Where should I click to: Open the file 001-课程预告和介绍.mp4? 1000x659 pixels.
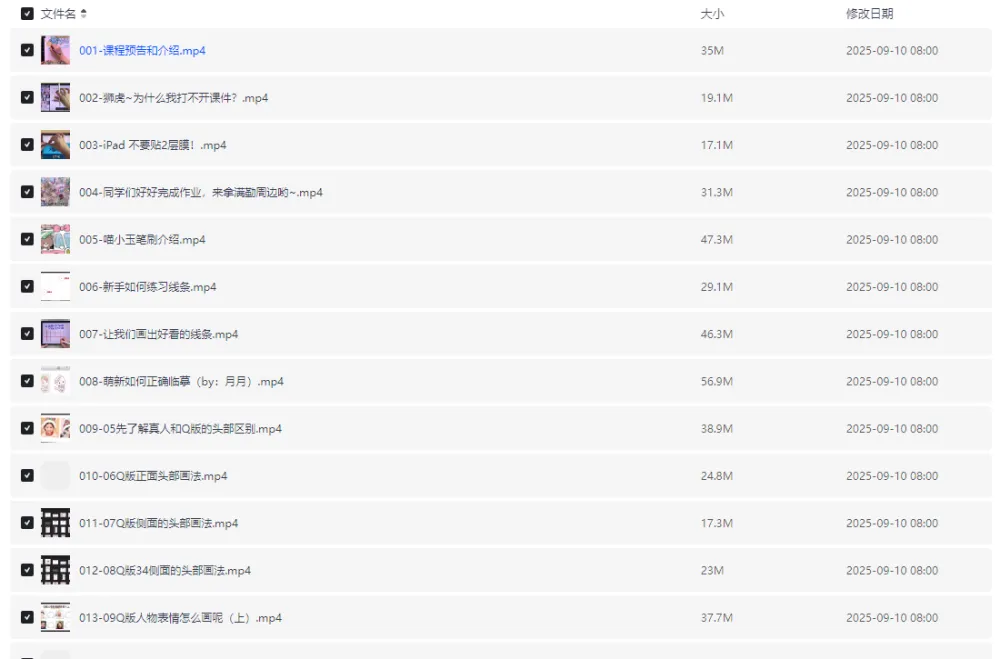coord(142,50)
